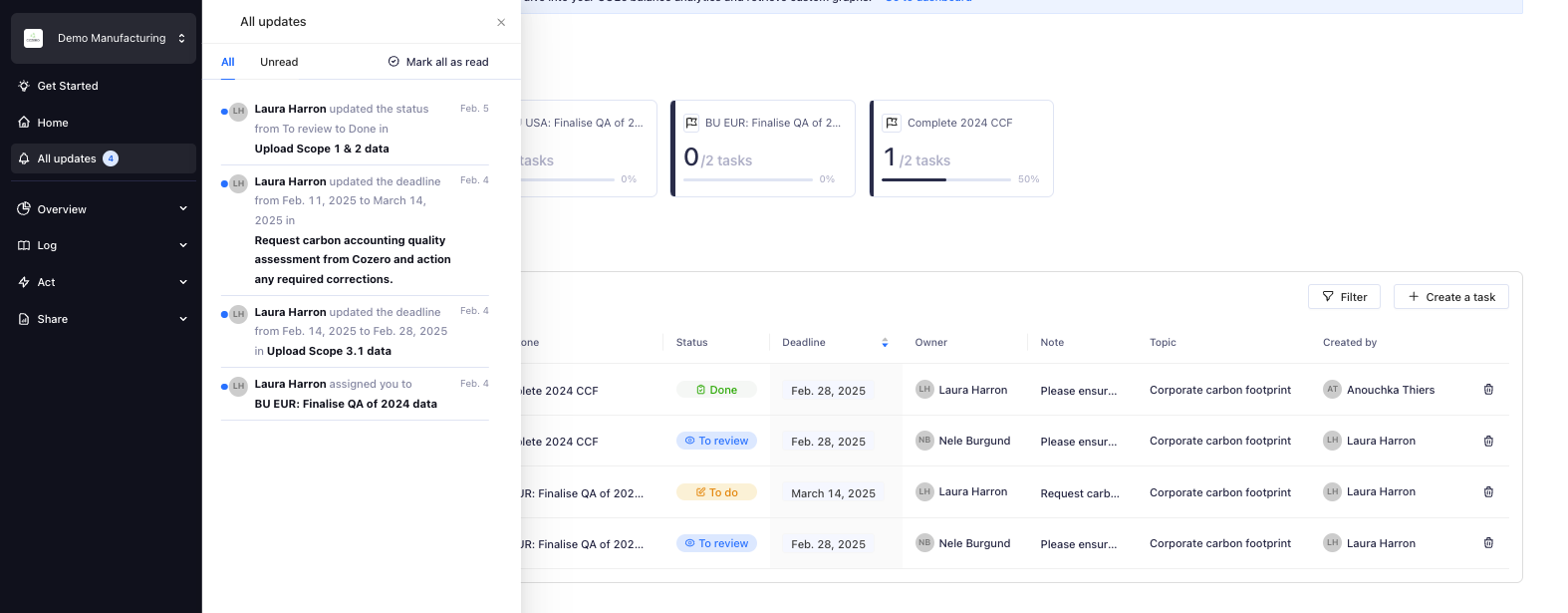This screenshot has height=613, width=1568.
Task: Open the Upload Scope 1 & 2 data notification
Action: coord(322,149)
